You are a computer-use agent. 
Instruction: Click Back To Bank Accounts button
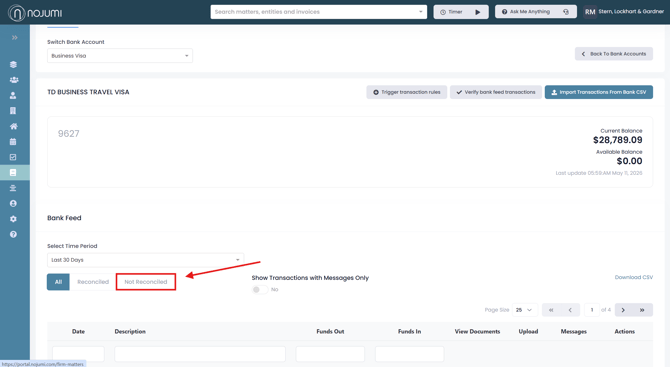tap(614, 54)
